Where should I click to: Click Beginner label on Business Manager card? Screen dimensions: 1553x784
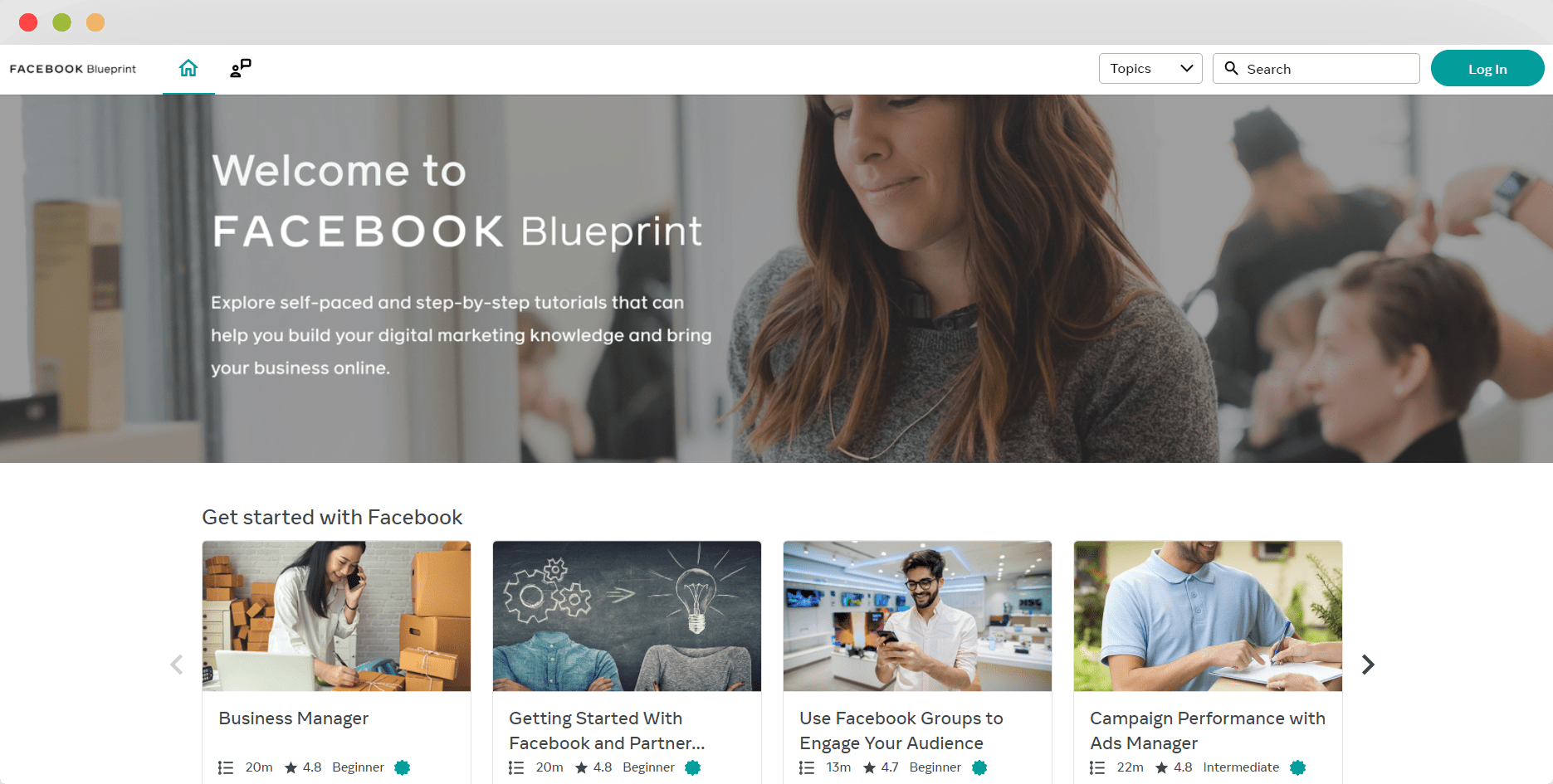coord(358,767)
